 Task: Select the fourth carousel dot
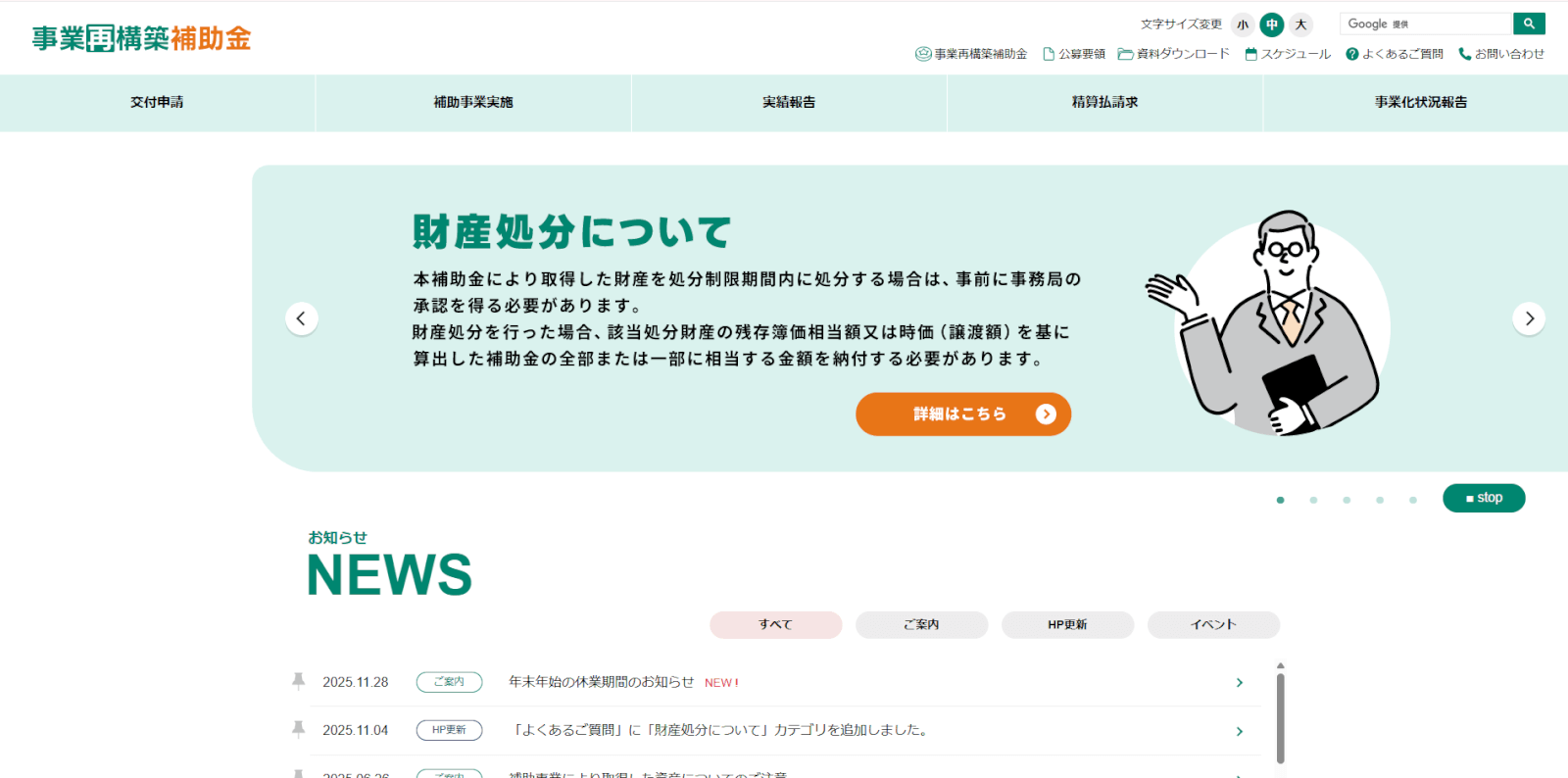[1380, 500]
